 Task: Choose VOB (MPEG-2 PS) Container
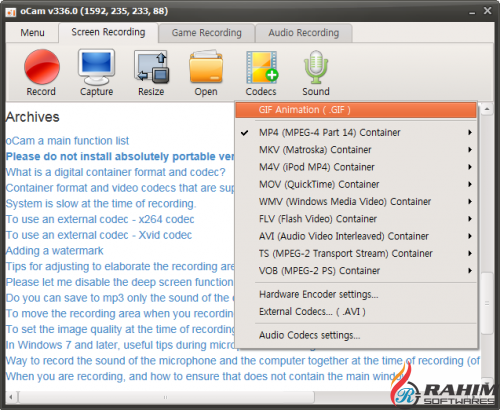pos(356,271)
